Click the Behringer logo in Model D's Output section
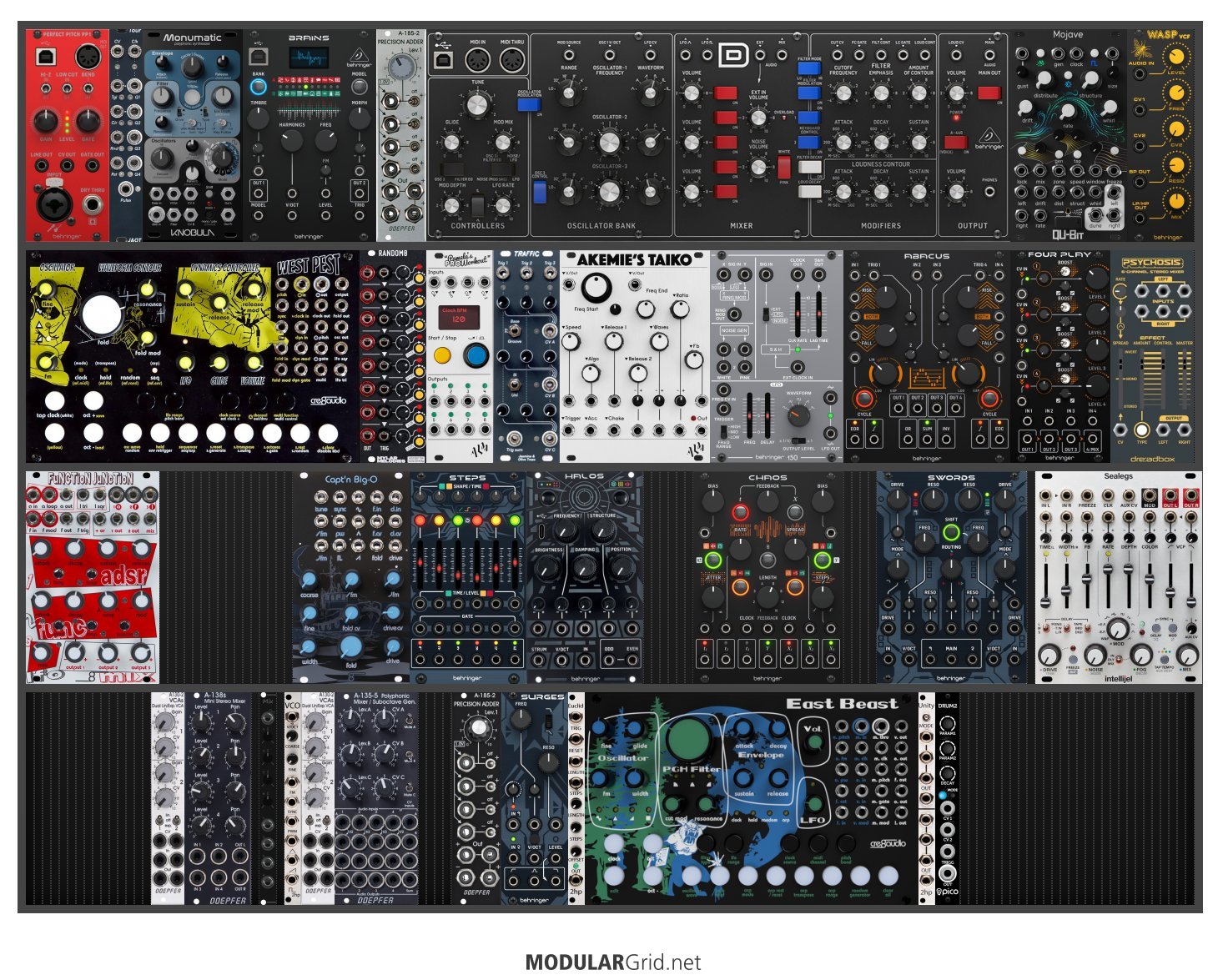Screen dimensions: 1228x980 pyautogui.click(x=989, y=138)
